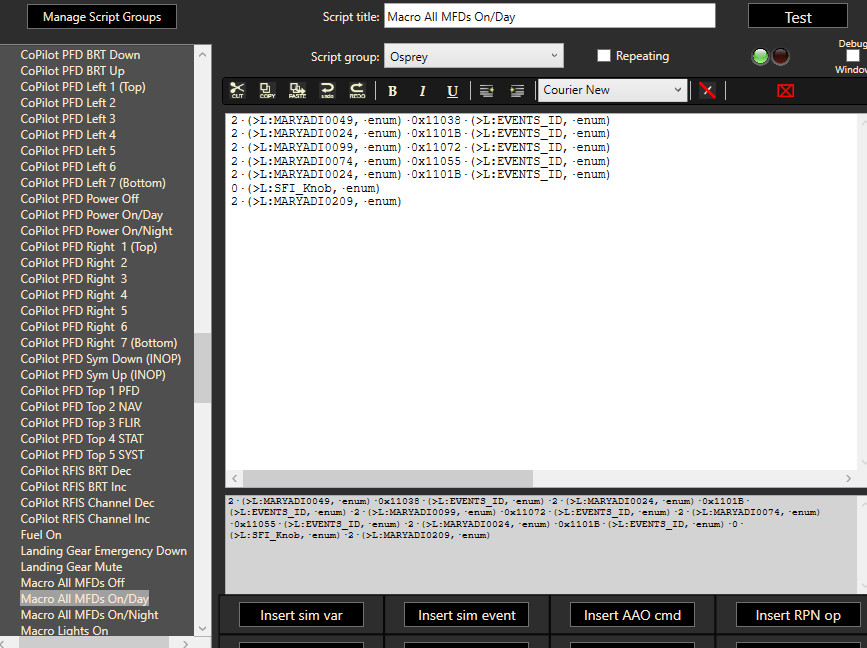Click the decrease indent icon
Viewport: 867px width, 648px height.
(485, 91)
